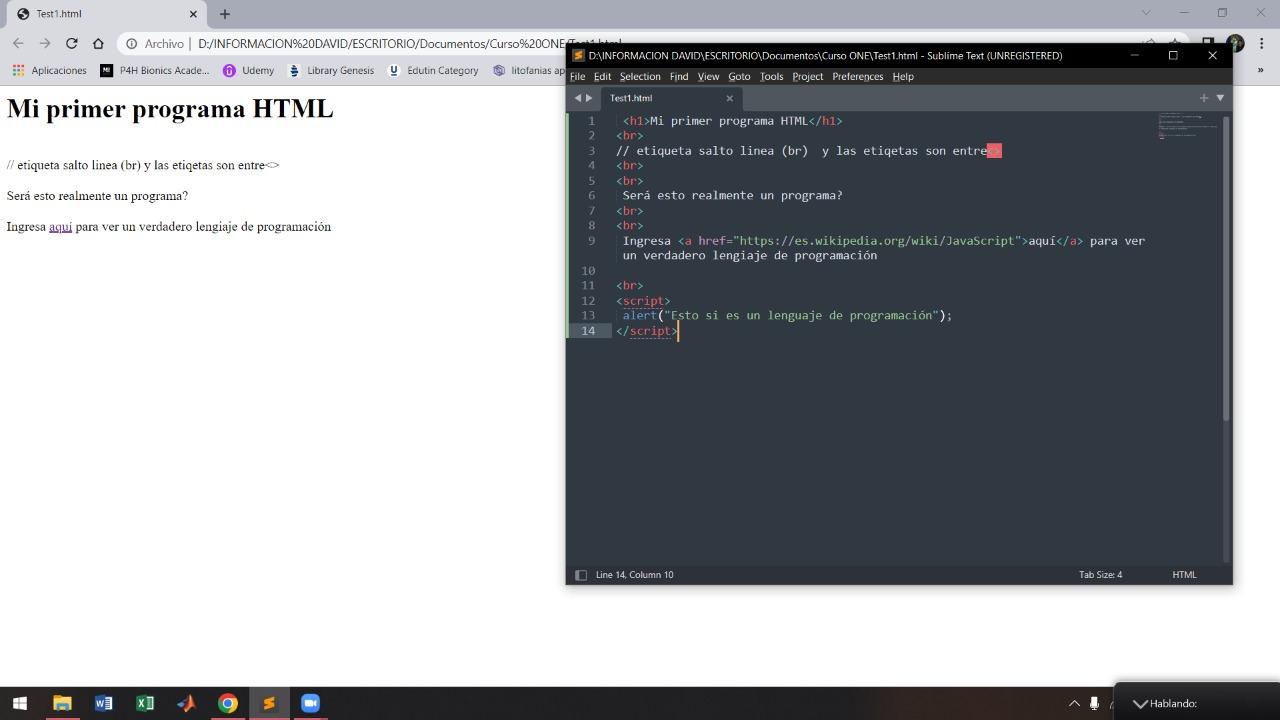This screenshot has width=1280, height=720.
Task: Open the litofanias bookmark
Action: coord(529,70)
